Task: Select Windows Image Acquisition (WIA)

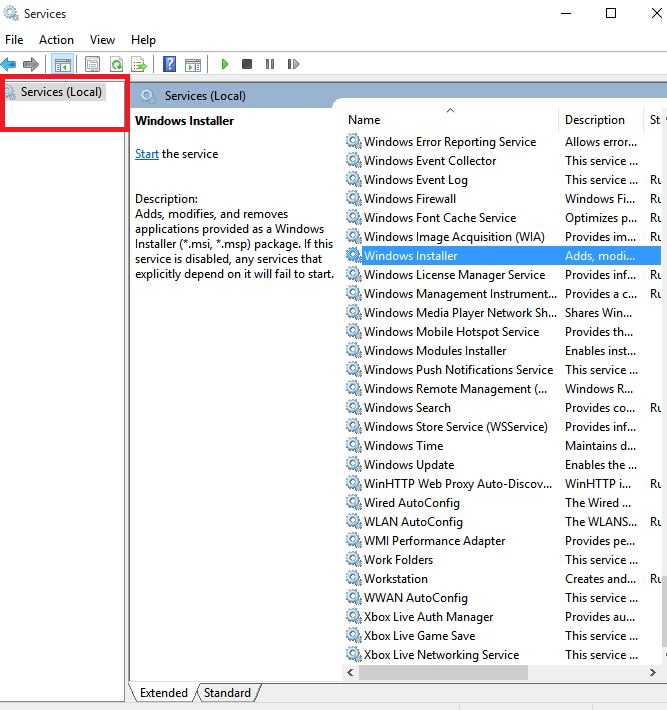Action: pyautogui.click(x=503, y=237)
